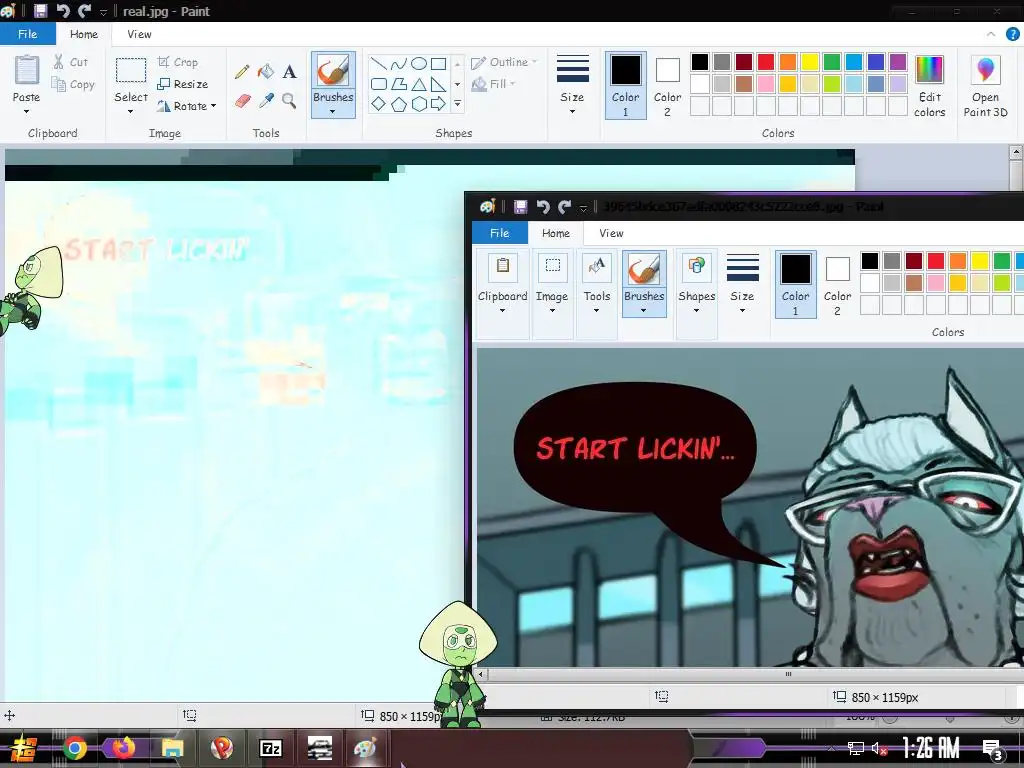
Task: Expand the Paste dropdown arrow
Action: coord(26,112)
